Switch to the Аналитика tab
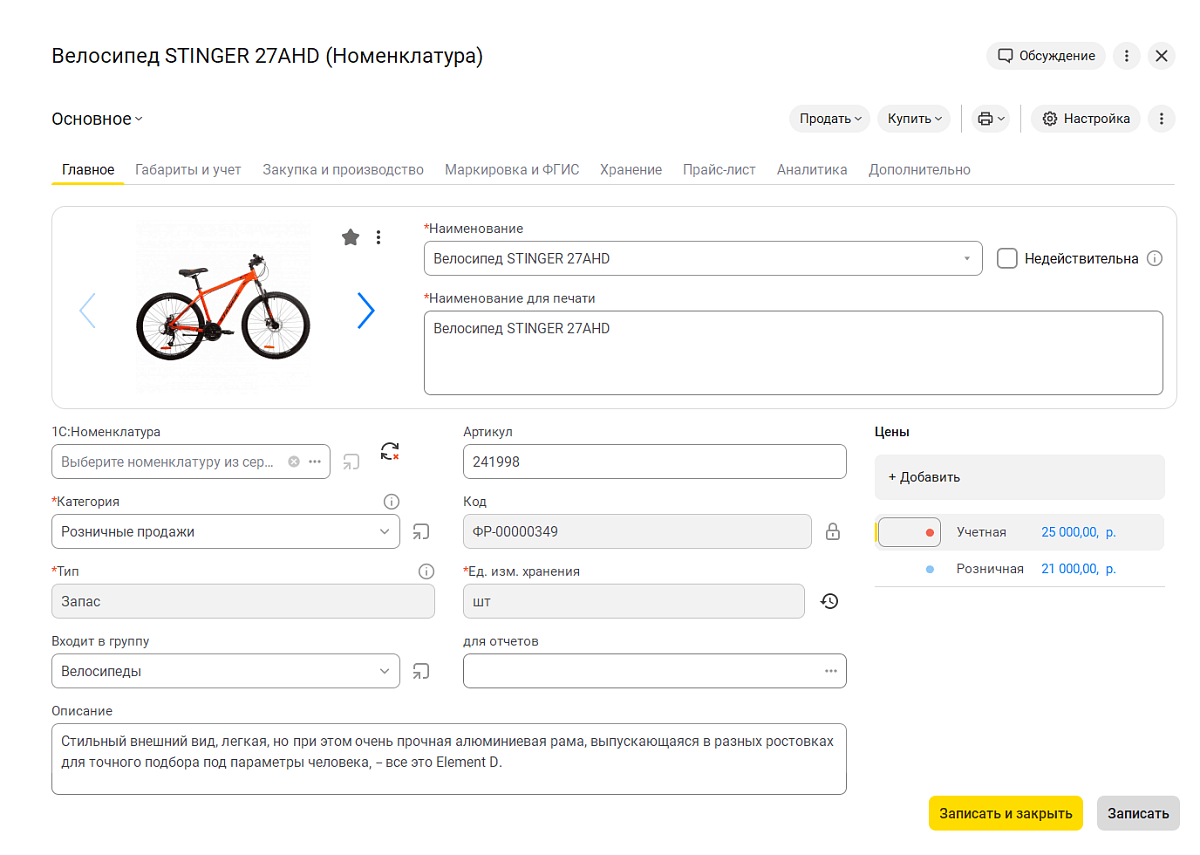Image resolution: width=1200 pixels, height=855 pixels. point(812,170)
